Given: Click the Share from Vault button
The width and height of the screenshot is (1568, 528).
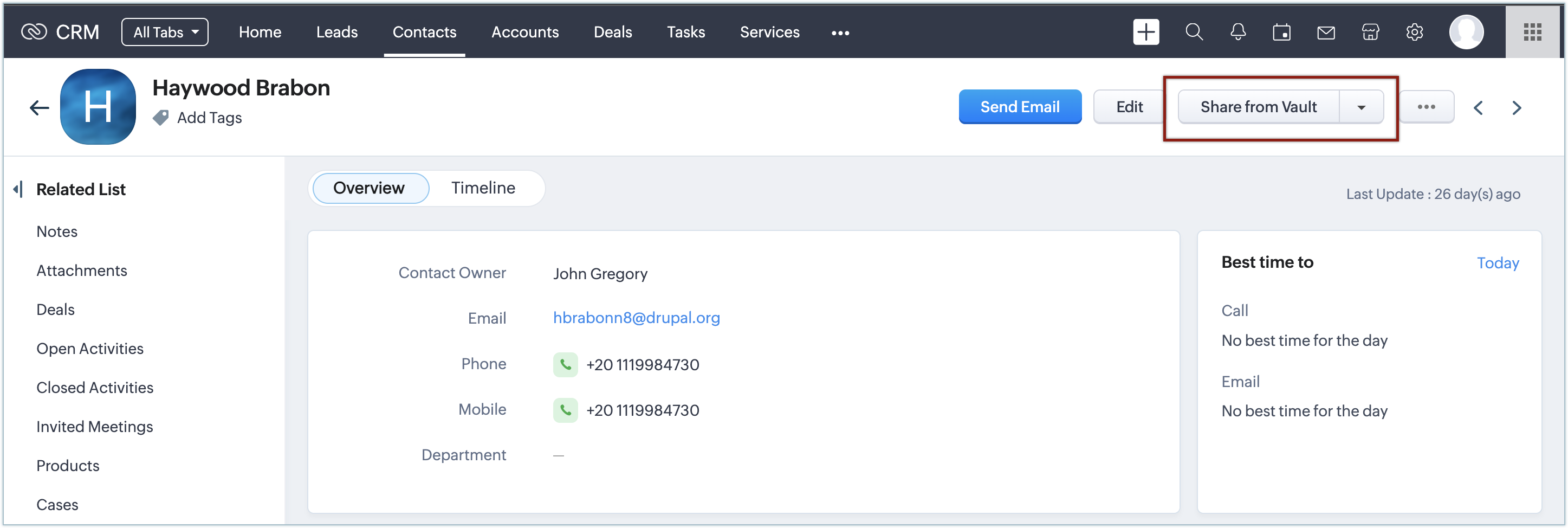Looking at the screenshot, I should tap(1258, 107).
